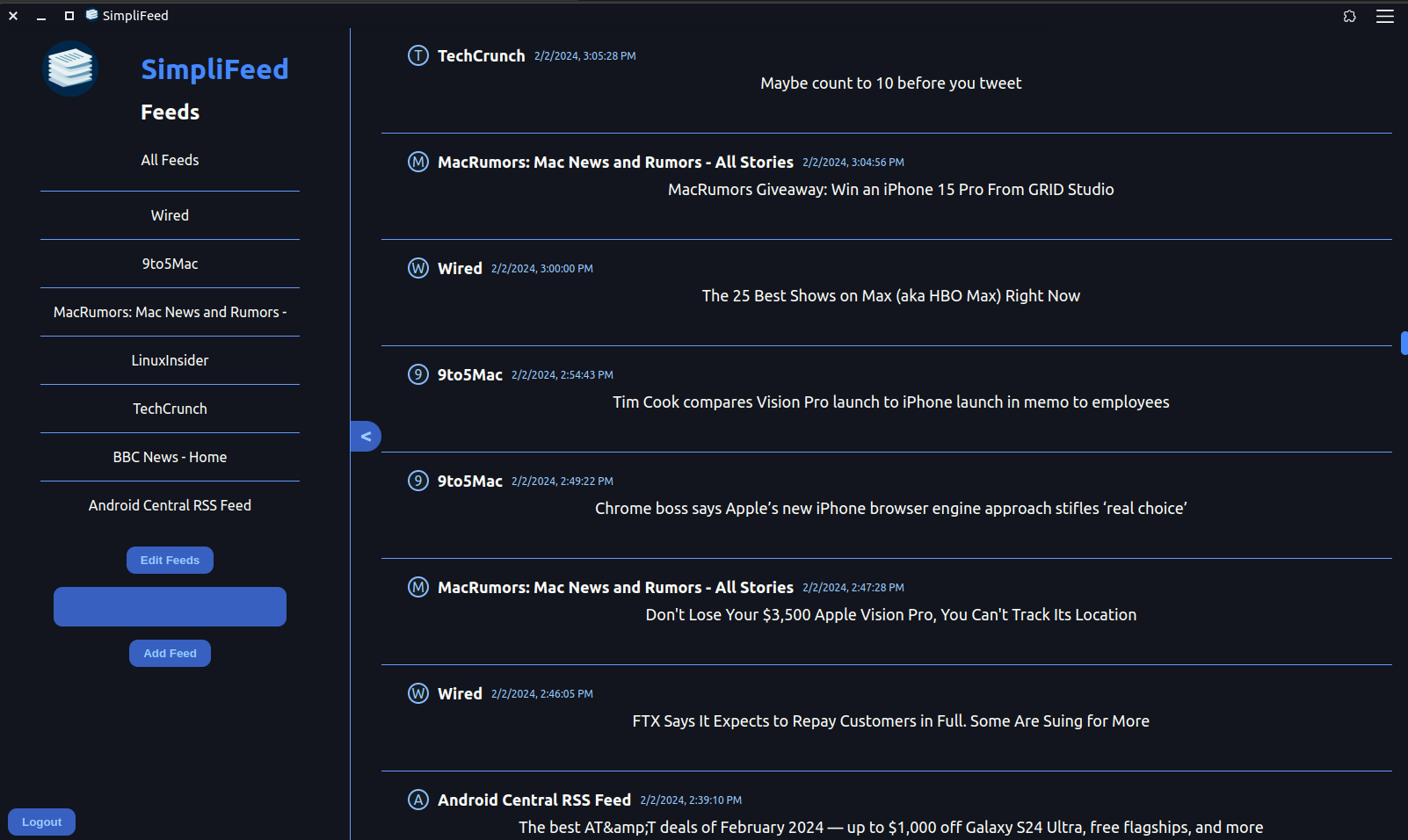The width and height of the screenshot is (1408, 840).
Task: Click TechCrunch circled T icon
Action: tap(418, 55)
